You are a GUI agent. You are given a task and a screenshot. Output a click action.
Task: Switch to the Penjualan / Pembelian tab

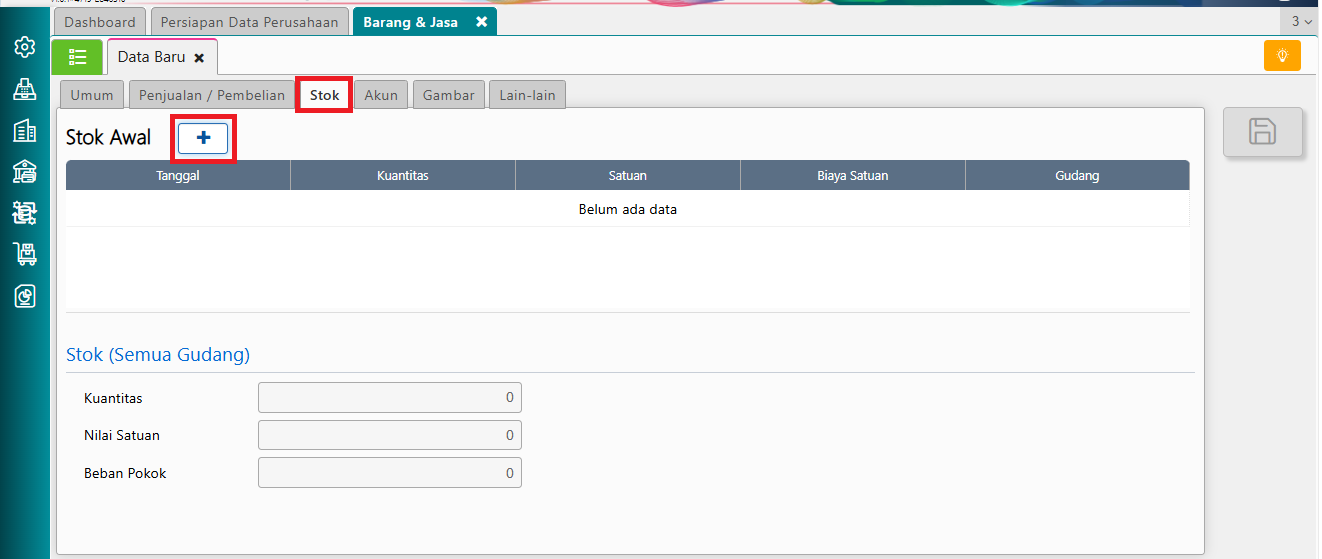tap(212, 95)
